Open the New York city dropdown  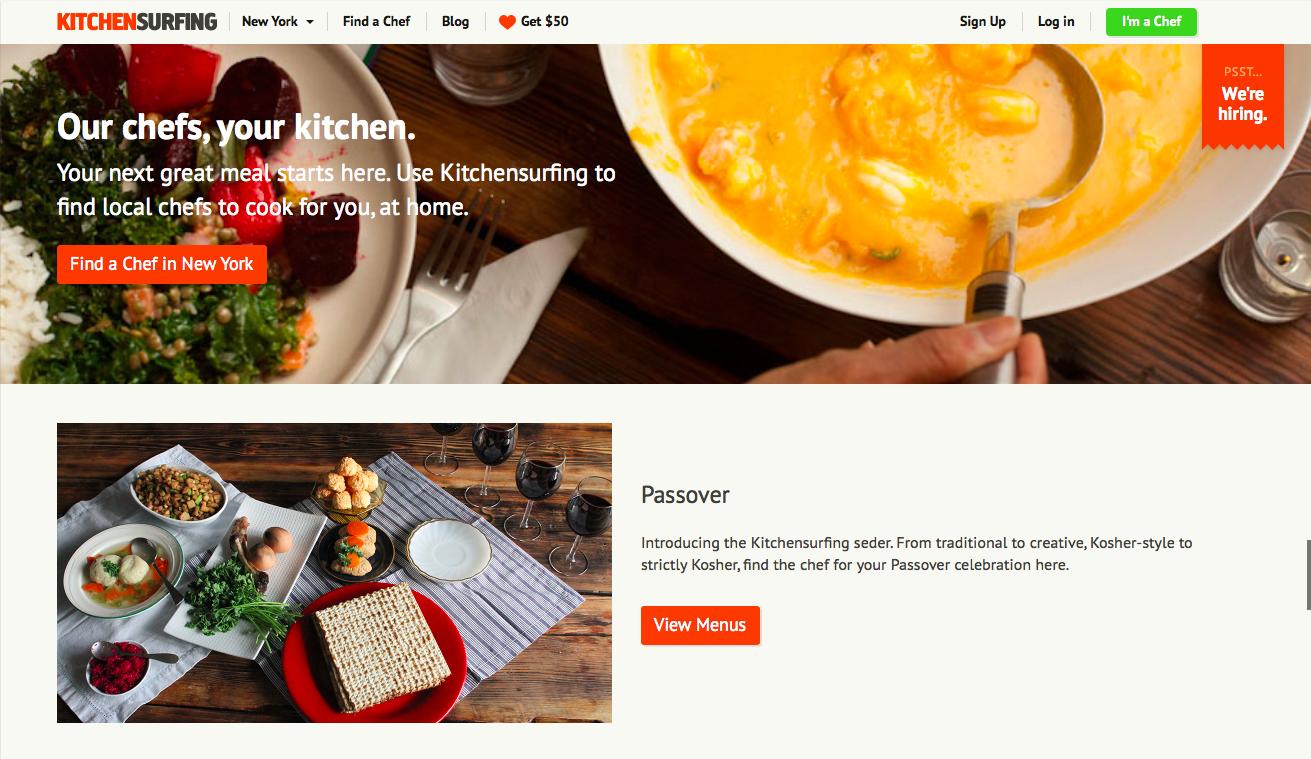tap(278, 21)
